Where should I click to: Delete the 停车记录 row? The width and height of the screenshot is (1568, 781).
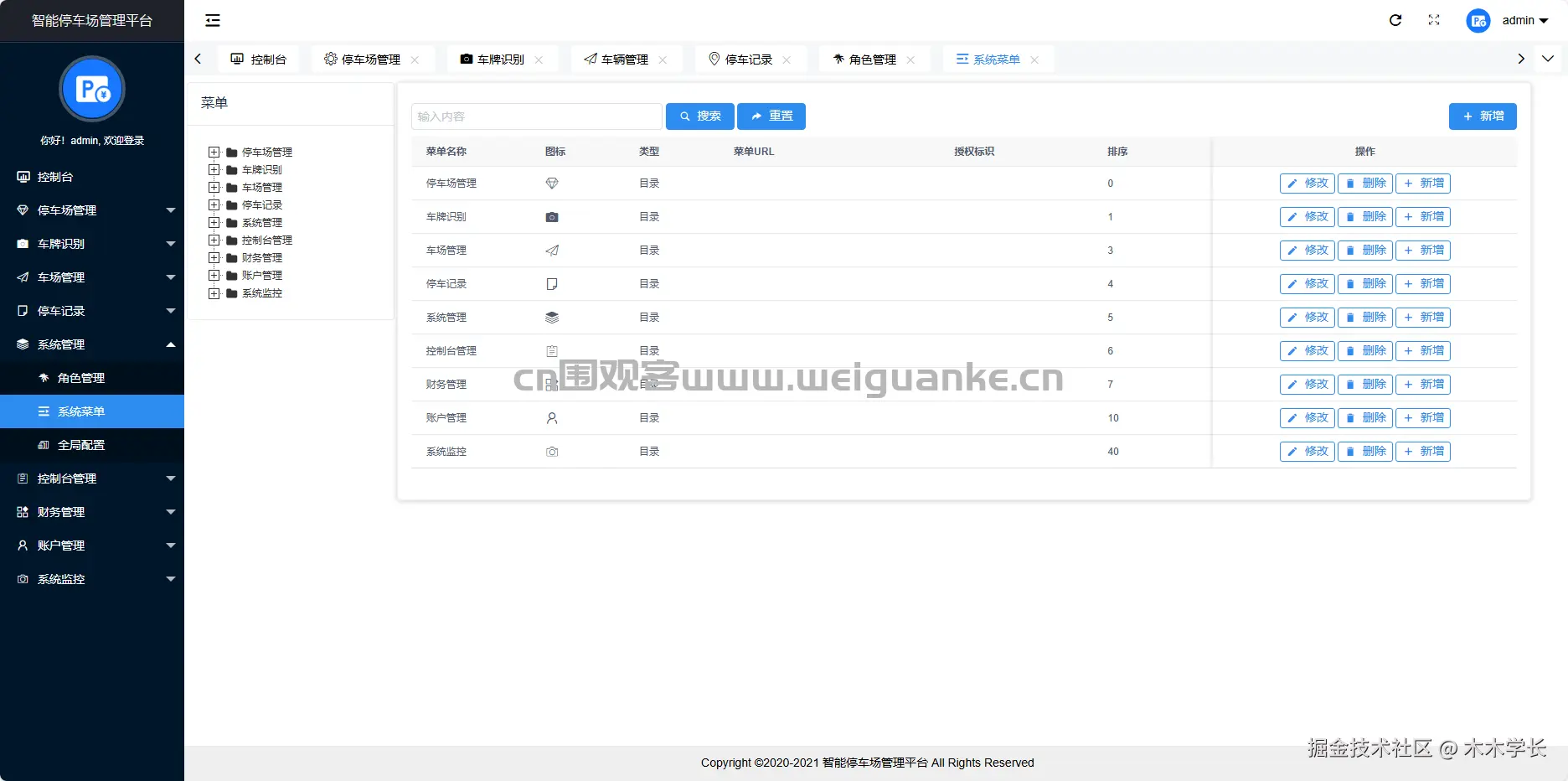point(1365,284)
